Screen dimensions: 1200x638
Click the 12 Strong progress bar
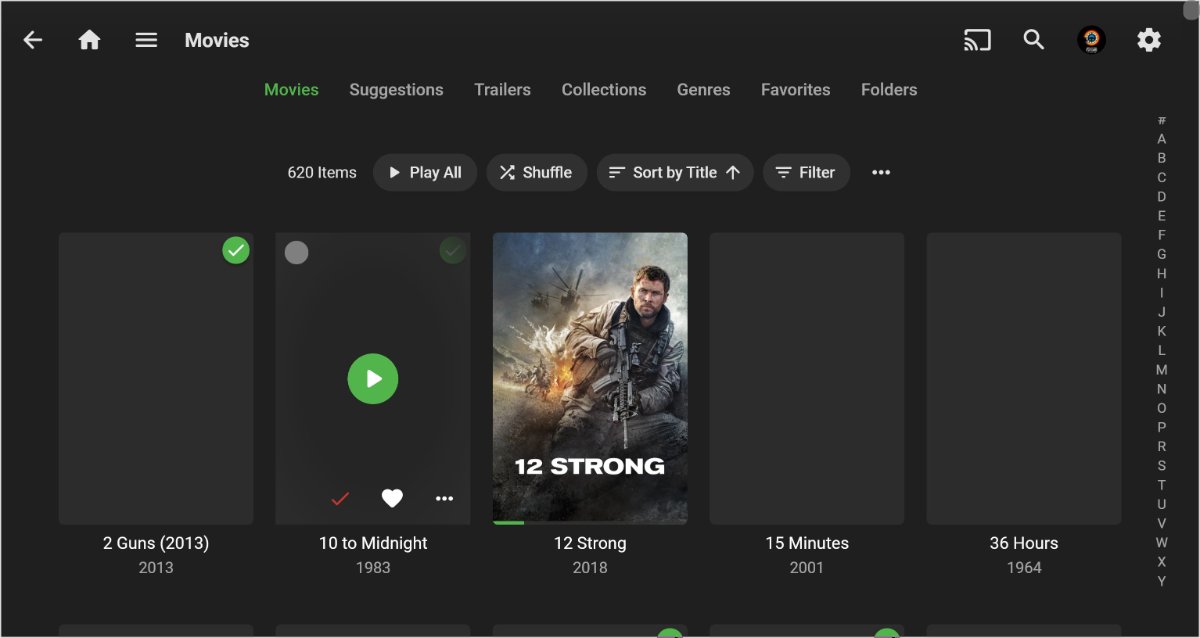(x=590, y=522)
